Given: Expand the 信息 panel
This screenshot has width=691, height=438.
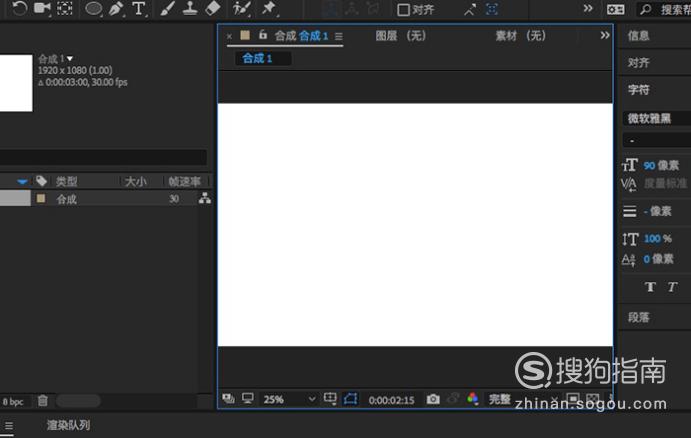Looking at the screenshot, I should [639, 36].
